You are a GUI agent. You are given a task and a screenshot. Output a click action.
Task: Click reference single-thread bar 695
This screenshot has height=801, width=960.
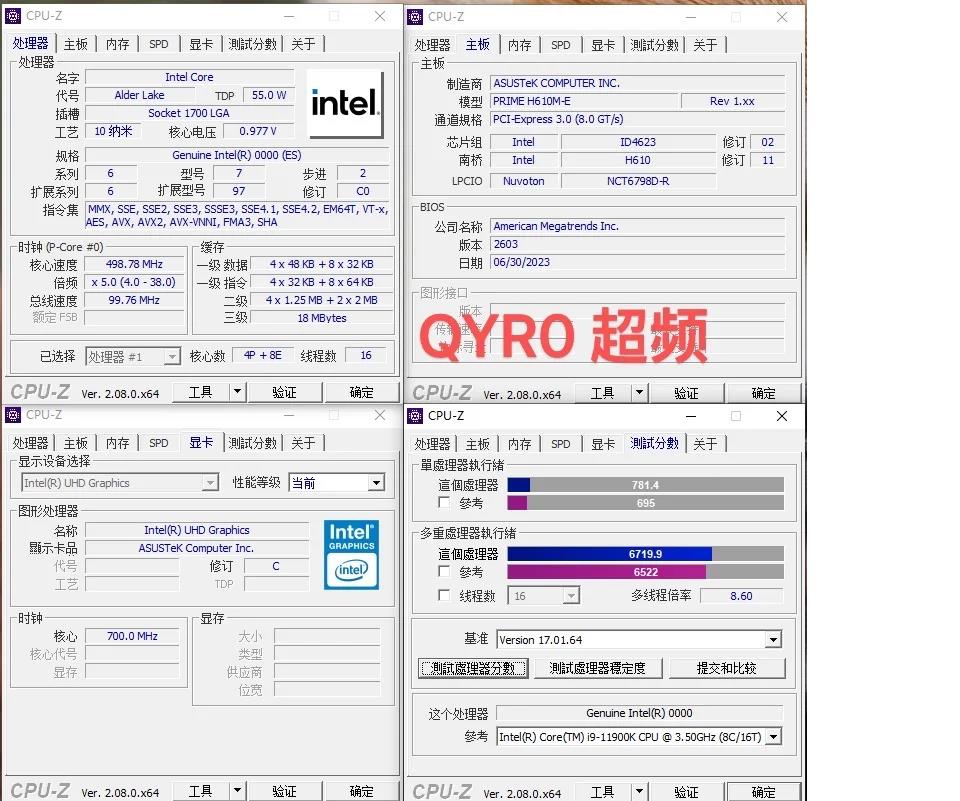click(x=645, y=503)
